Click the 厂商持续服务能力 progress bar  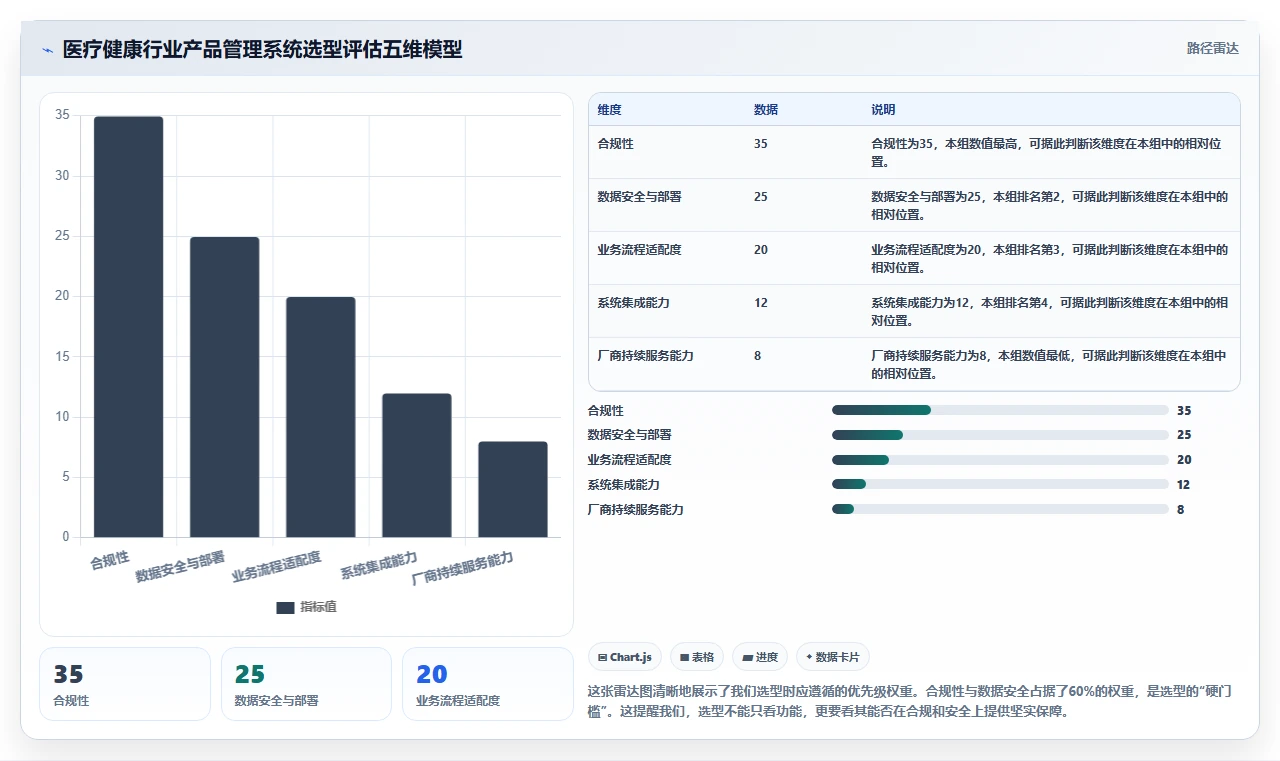tap(1000, 509)
